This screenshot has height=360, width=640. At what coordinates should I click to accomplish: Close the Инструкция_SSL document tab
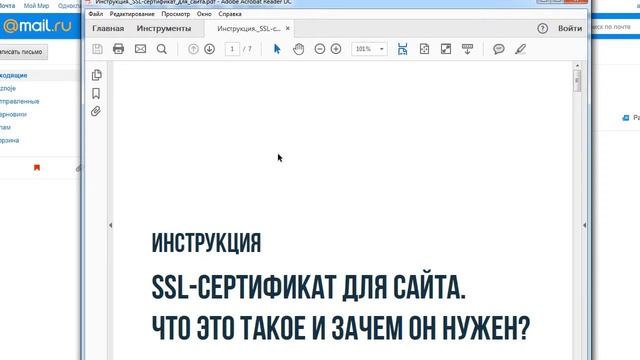point(287,28)
